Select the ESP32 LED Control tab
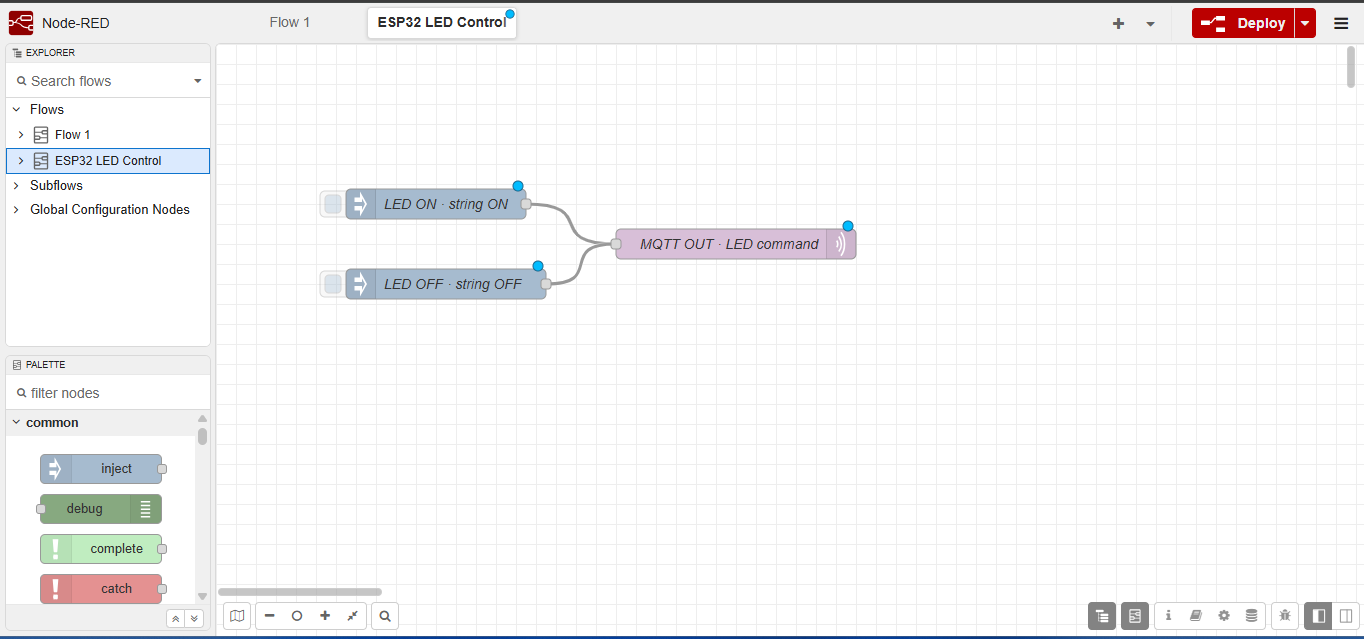Image resolution: width=1364 pixels, height=639 pixels. click(442, 22)
